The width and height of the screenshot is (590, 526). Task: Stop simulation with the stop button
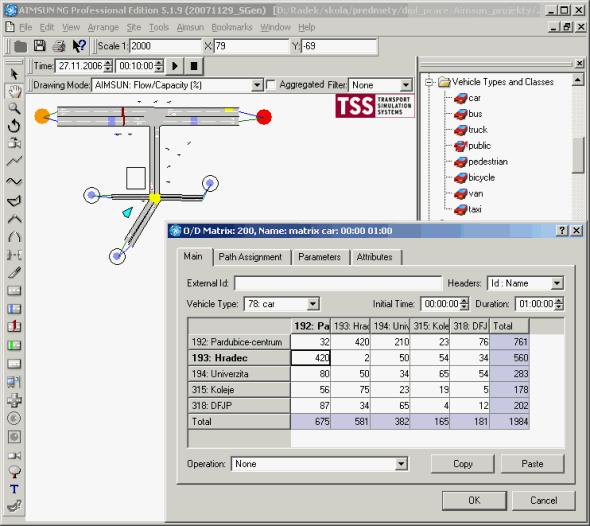(x=194, y=66)
